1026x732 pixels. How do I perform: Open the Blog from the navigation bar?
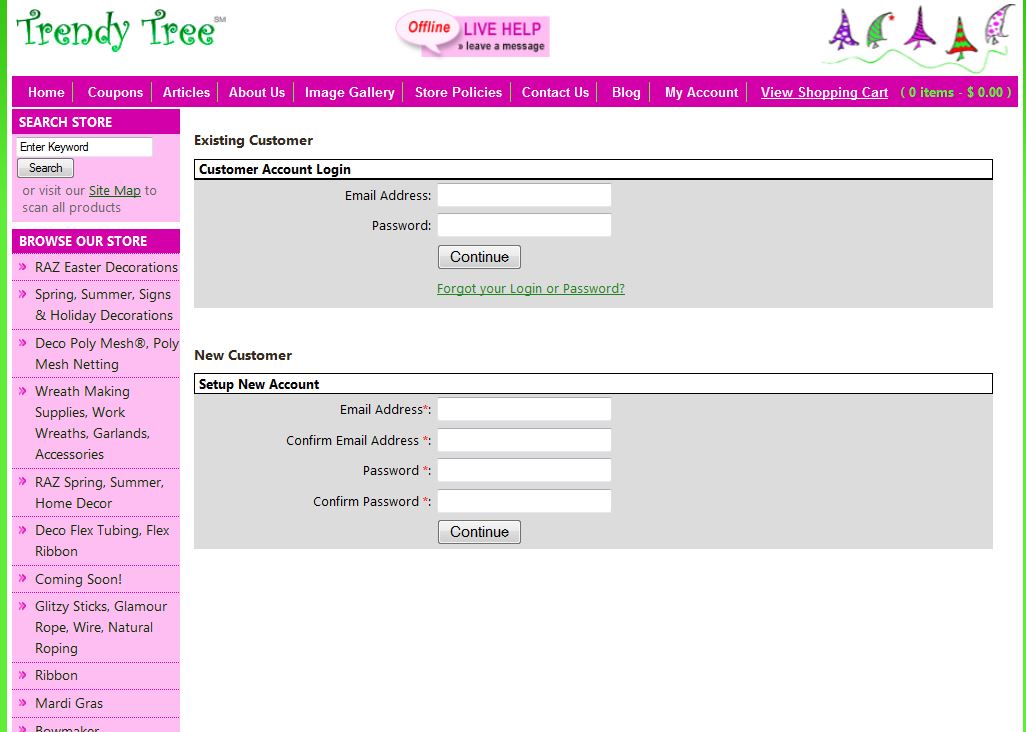point(625,92)
